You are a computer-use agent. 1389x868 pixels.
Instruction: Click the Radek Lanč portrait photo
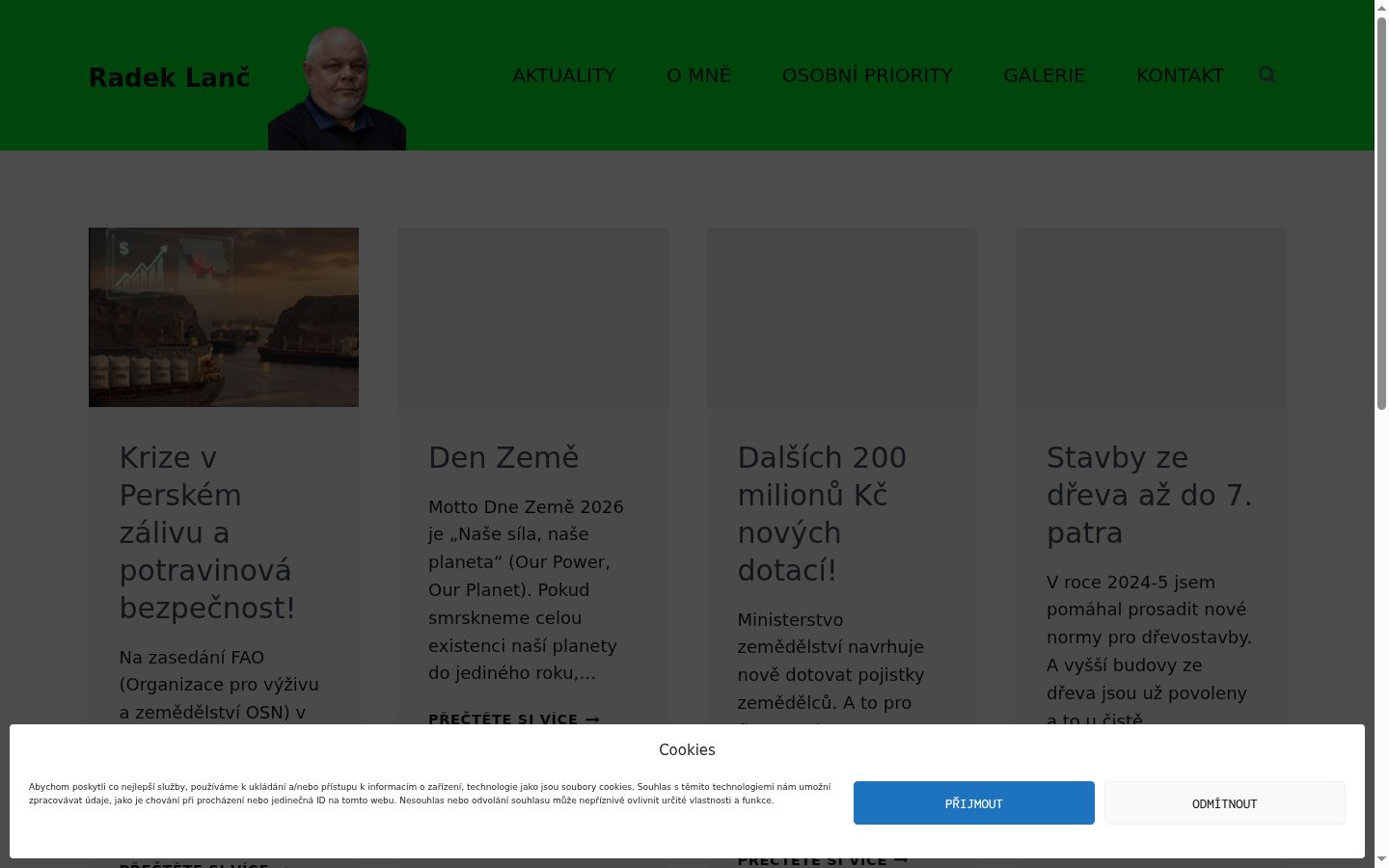tap(337, 89)
